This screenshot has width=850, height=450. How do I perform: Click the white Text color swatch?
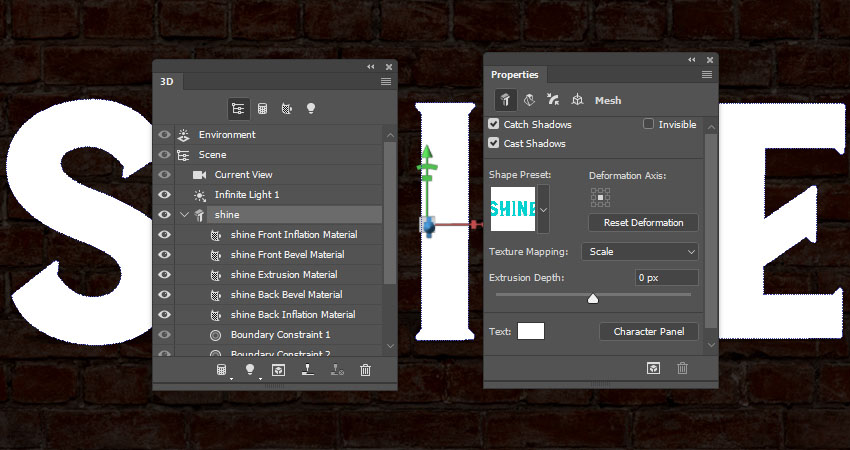(x=531, y=331)
